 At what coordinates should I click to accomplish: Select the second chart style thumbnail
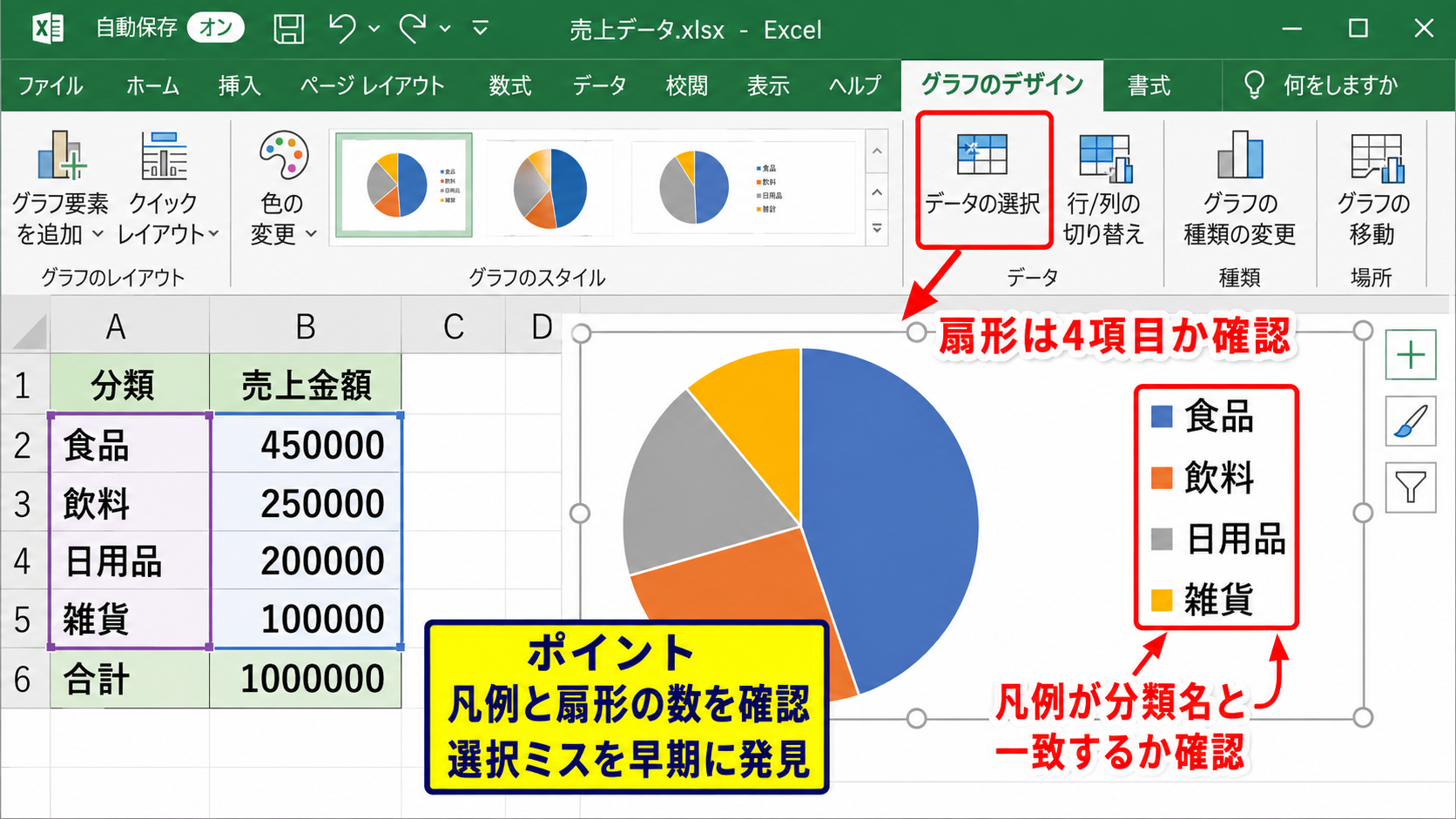[x=550, y=187]
